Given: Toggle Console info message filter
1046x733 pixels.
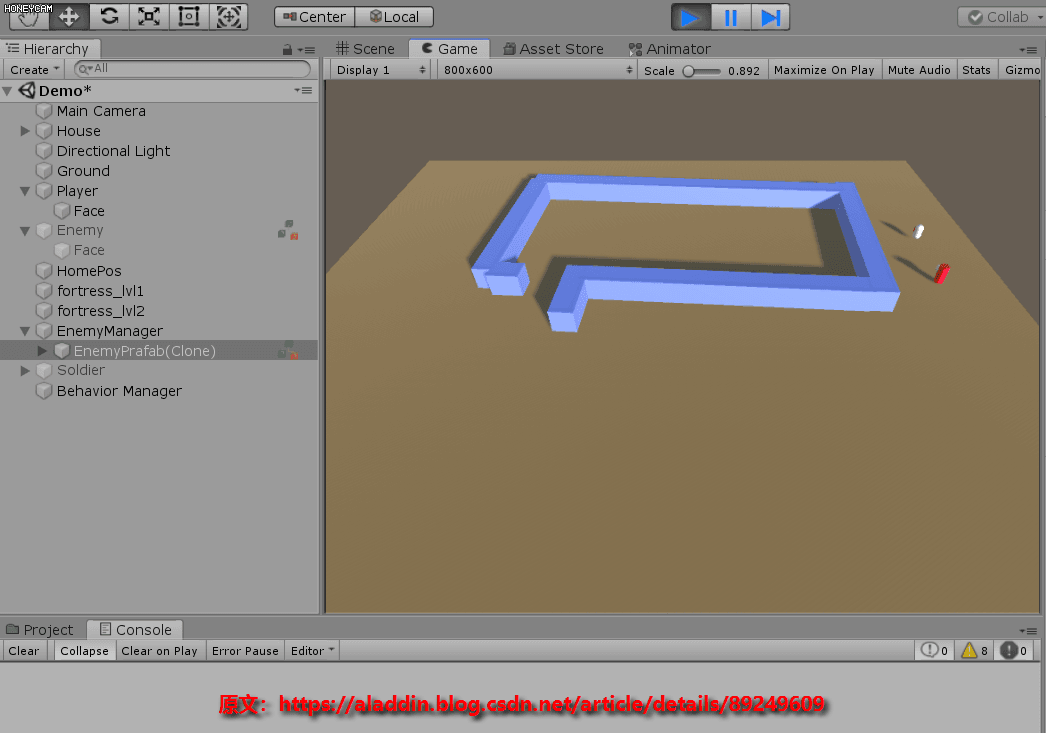Looking at the screenshot, I should 935,650.
